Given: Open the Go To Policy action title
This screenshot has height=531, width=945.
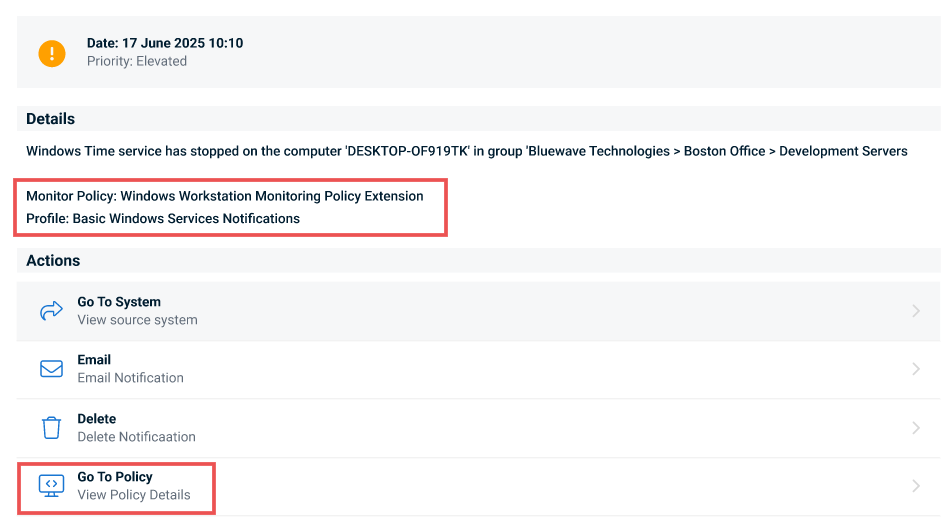Looking at the screenshot, I should click(115, 477).
